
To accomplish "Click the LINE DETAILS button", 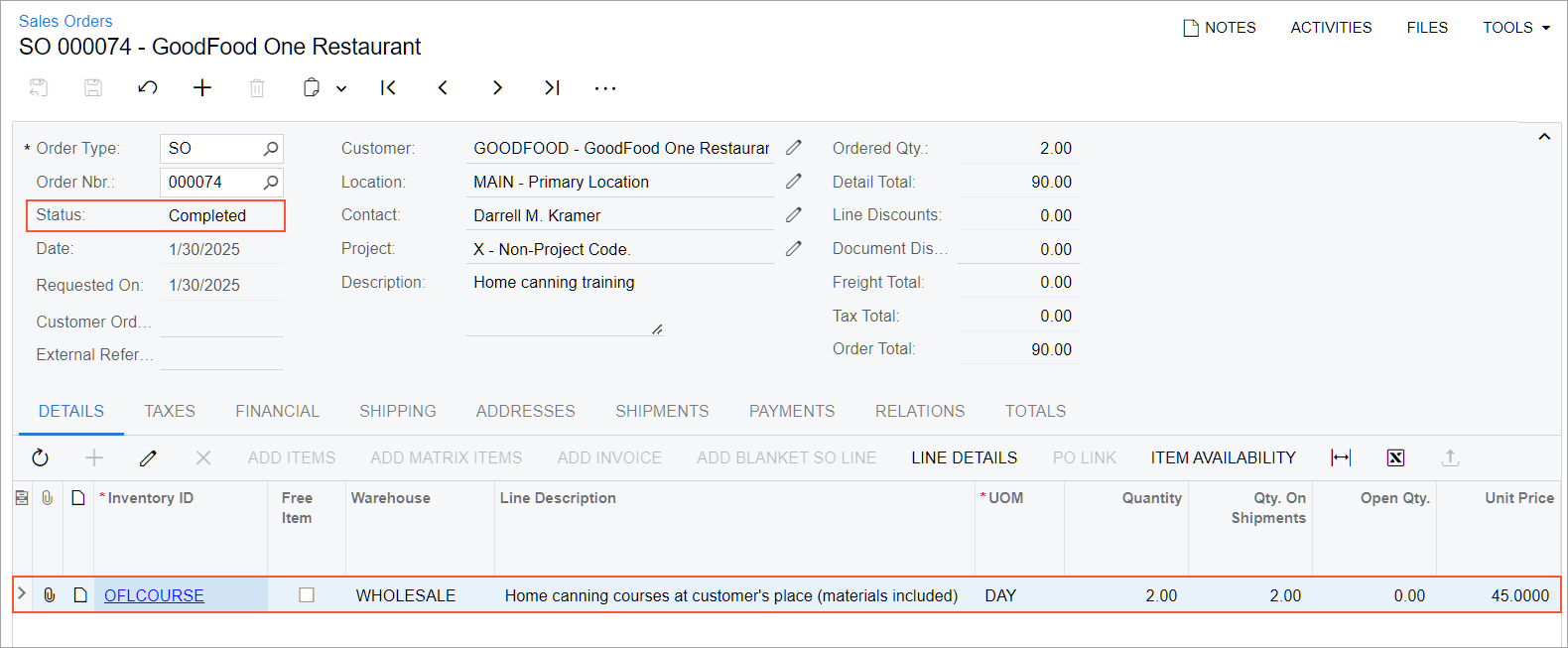I will coord(964,457).
